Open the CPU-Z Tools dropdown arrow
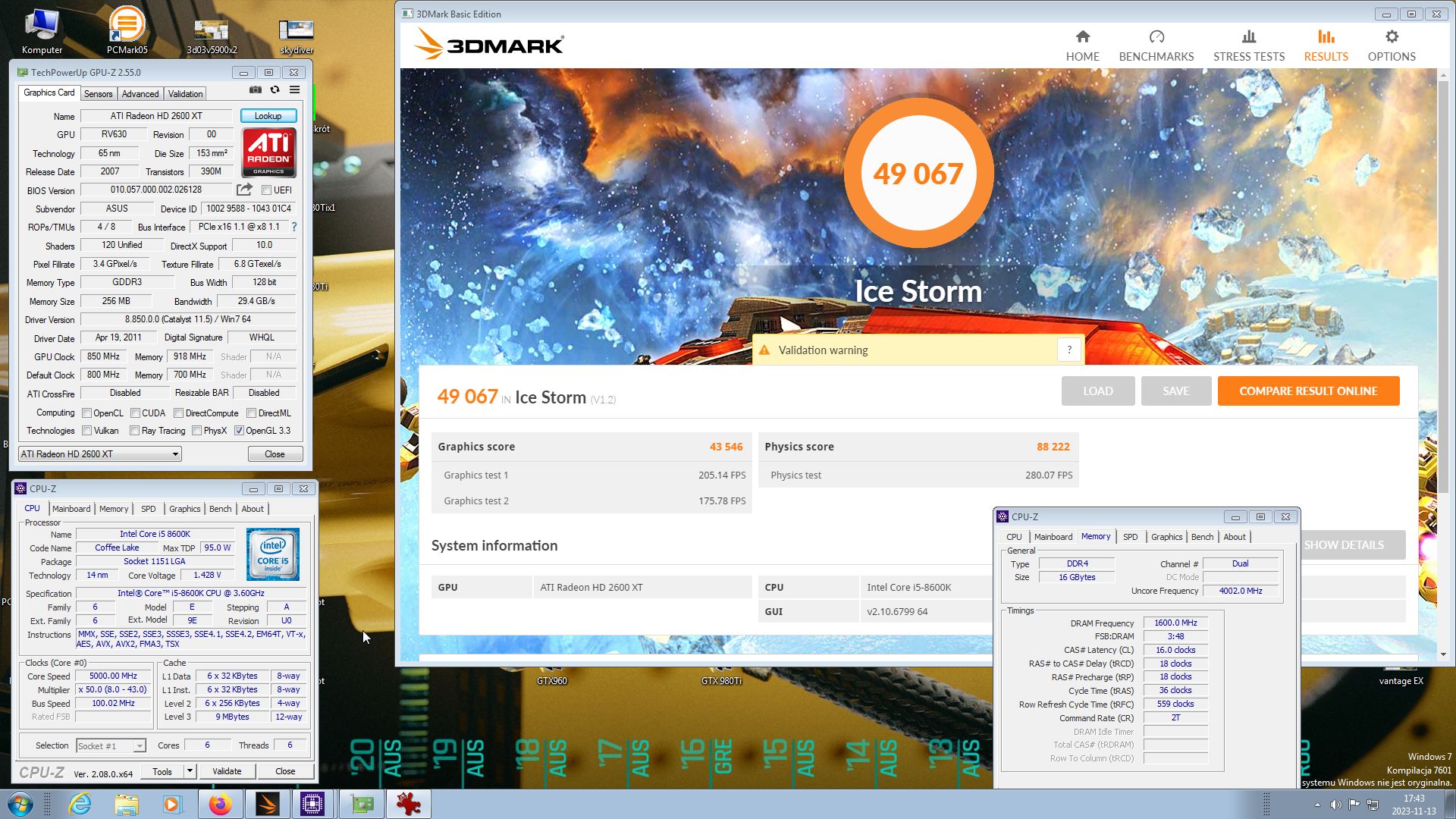 [x=190, y=771]
